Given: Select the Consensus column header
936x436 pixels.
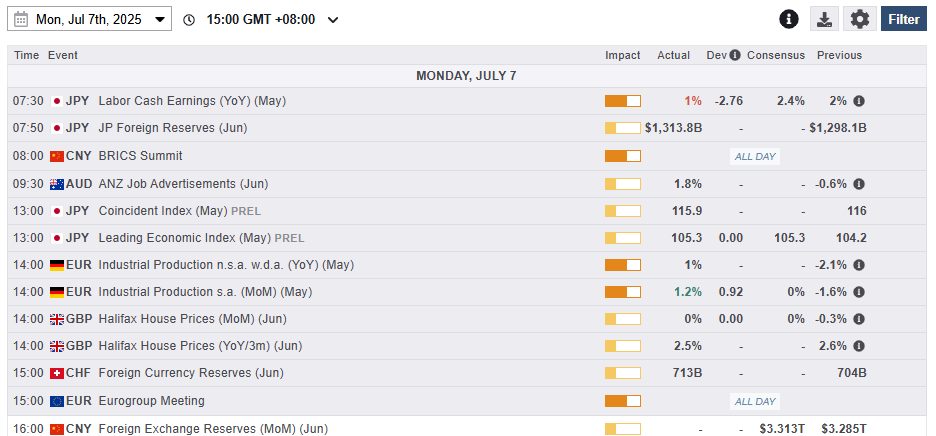Looking at the screenshot, I should pyautogui.click(x=775, y=55).
